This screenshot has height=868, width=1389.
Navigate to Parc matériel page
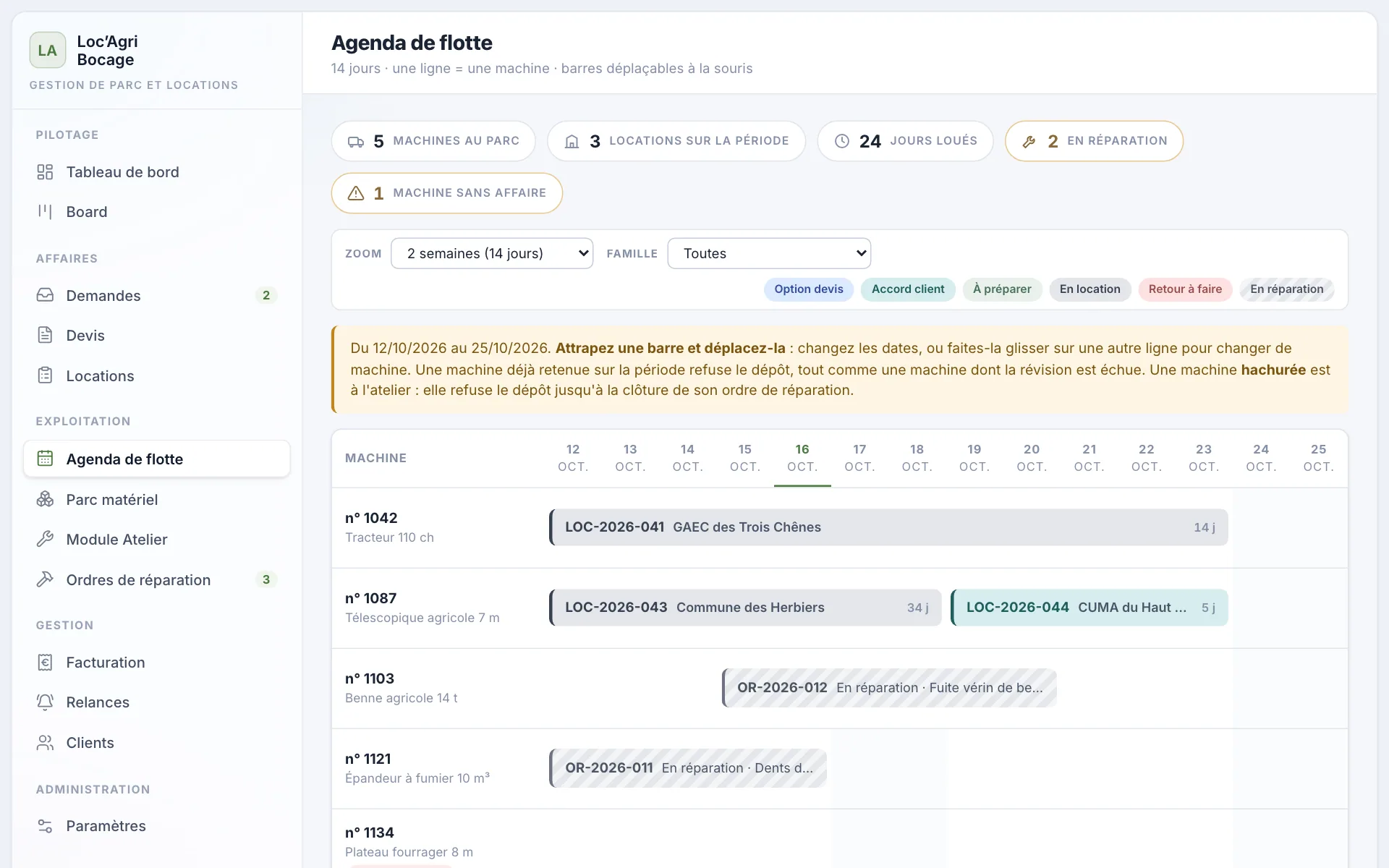click(x=157, y=499)
